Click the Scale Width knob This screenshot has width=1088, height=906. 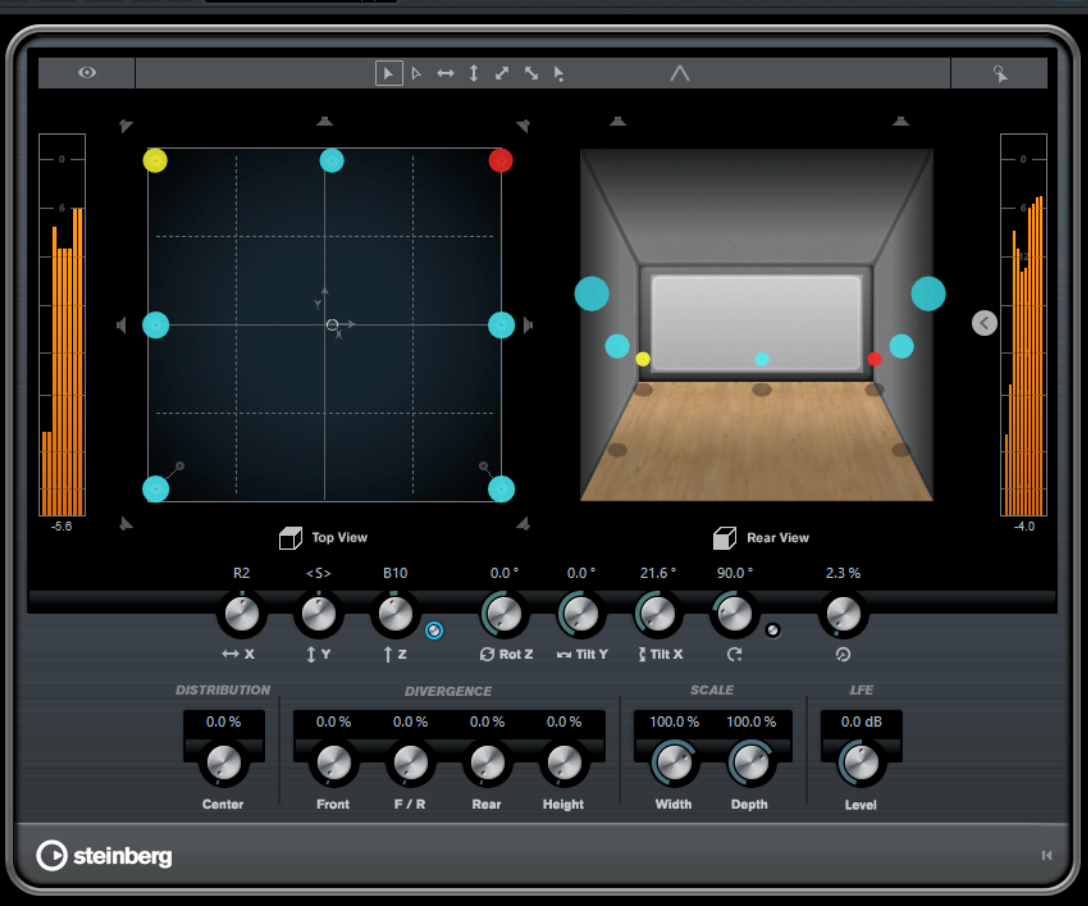click(x=673, y=763)
